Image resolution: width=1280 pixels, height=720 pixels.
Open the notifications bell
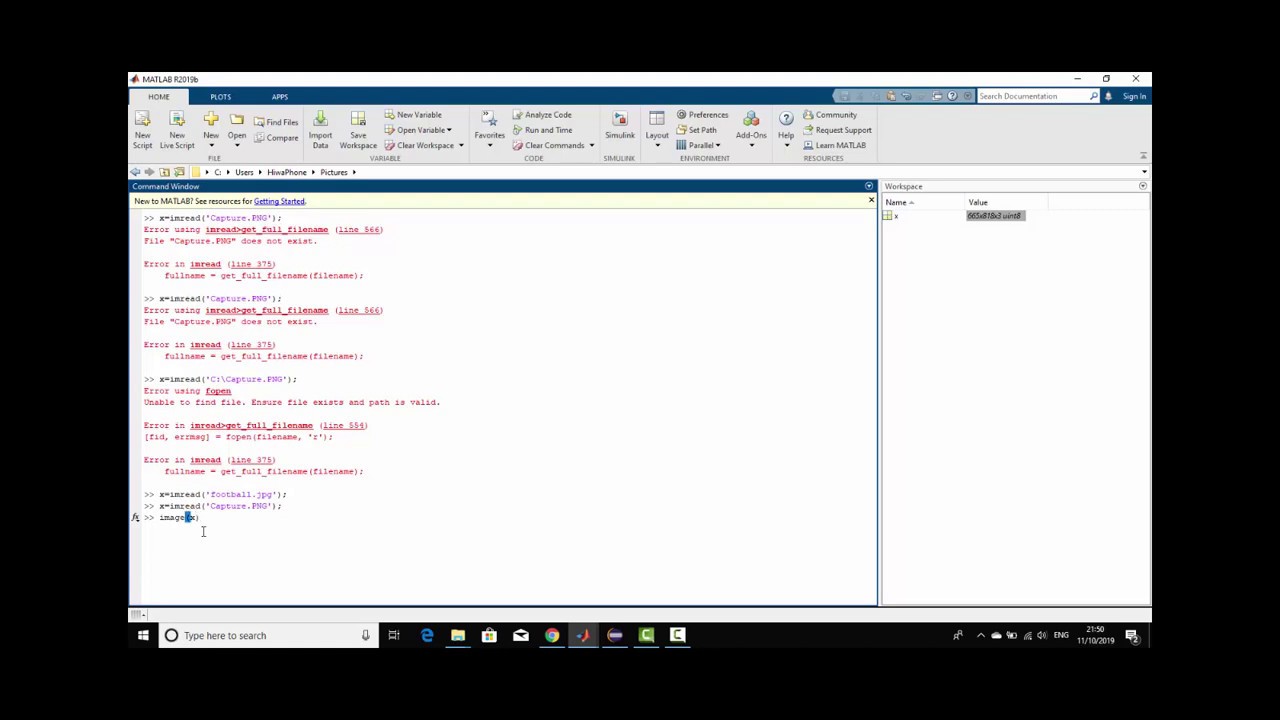(1108, 96)
